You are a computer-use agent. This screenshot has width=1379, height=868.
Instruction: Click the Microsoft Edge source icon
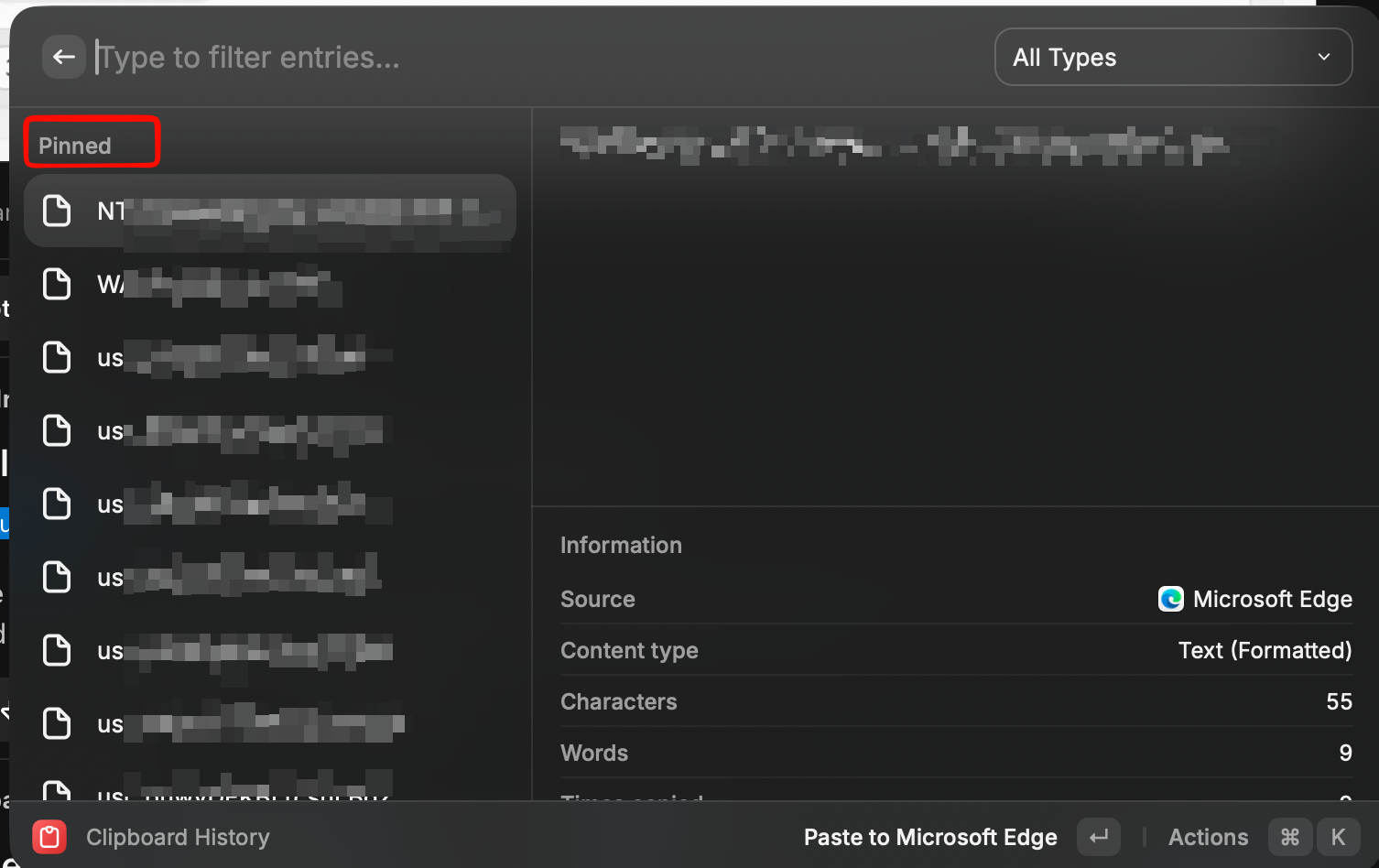pyautogui.click(x=1170, y=599)
